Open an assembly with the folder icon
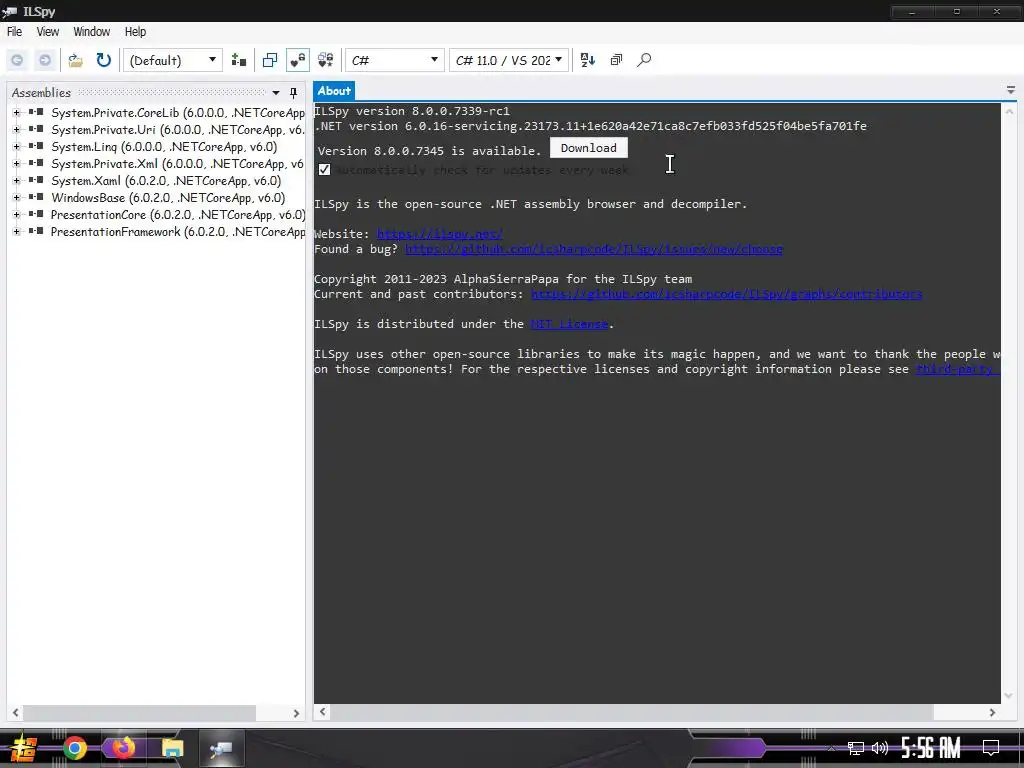1024x768 pixels. pyautogui.click(x=76, y=60)
